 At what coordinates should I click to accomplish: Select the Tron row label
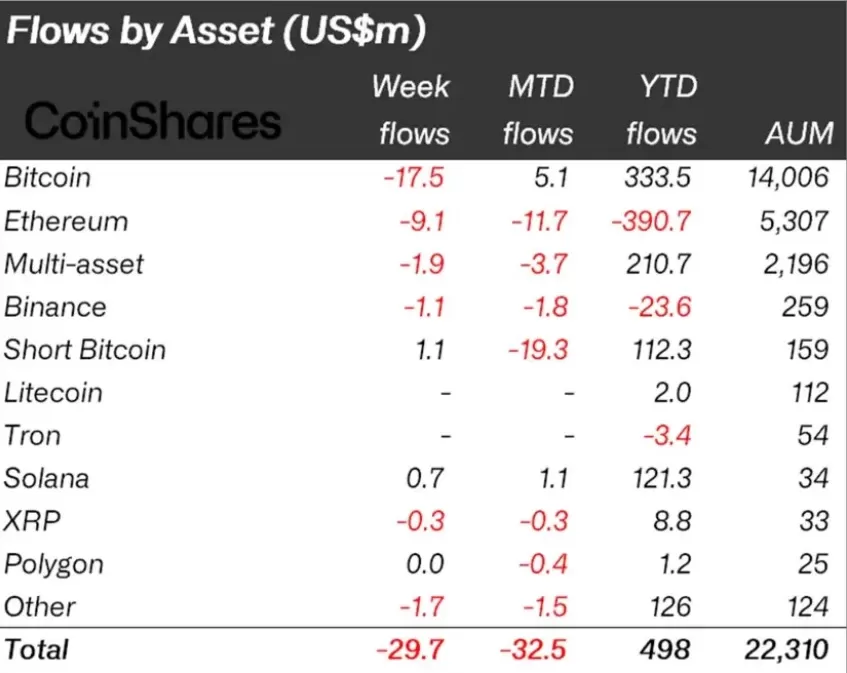(32, 435)
